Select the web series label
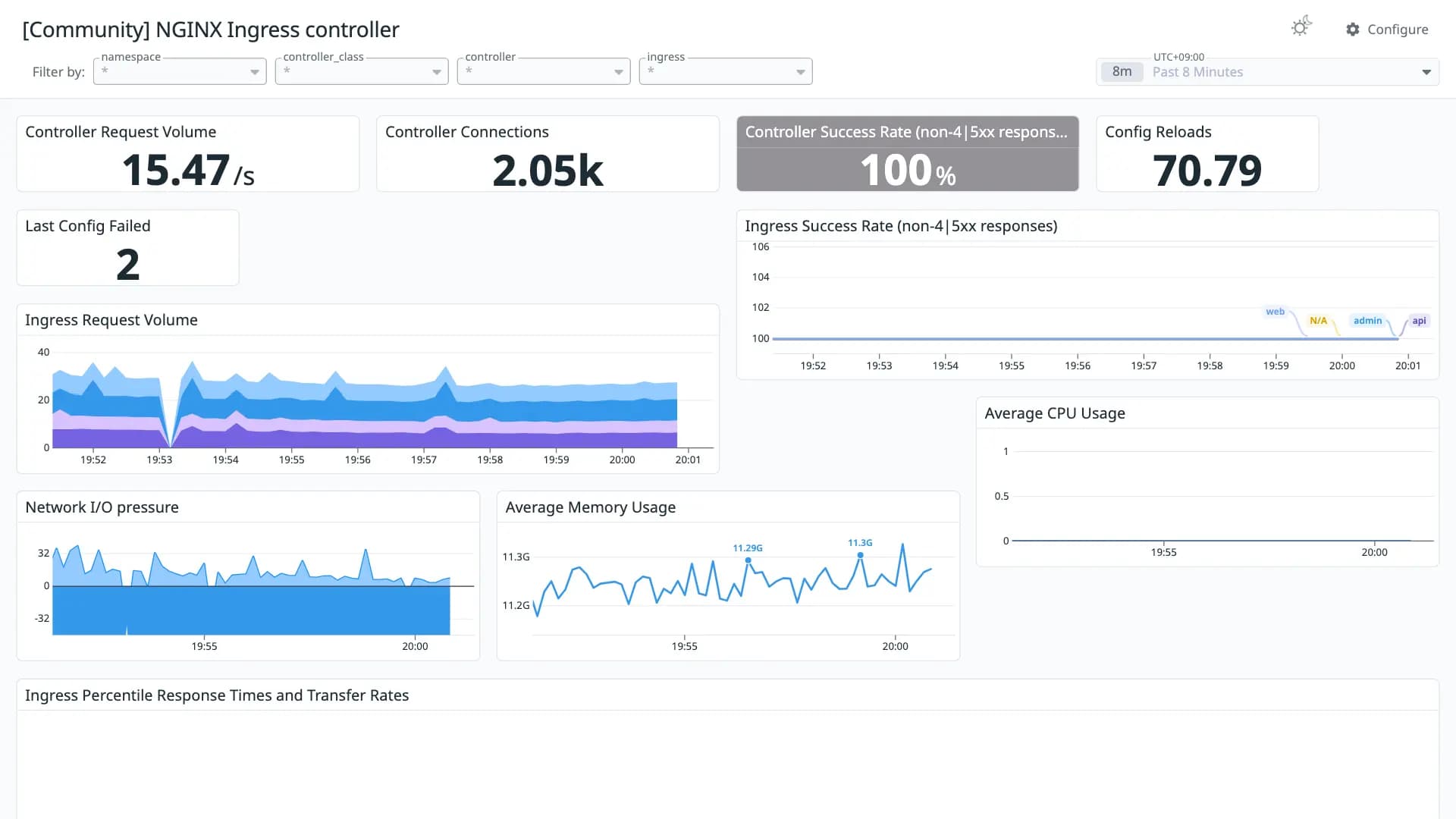This screenshot has width=1456, height=819. click(1275, 312)
